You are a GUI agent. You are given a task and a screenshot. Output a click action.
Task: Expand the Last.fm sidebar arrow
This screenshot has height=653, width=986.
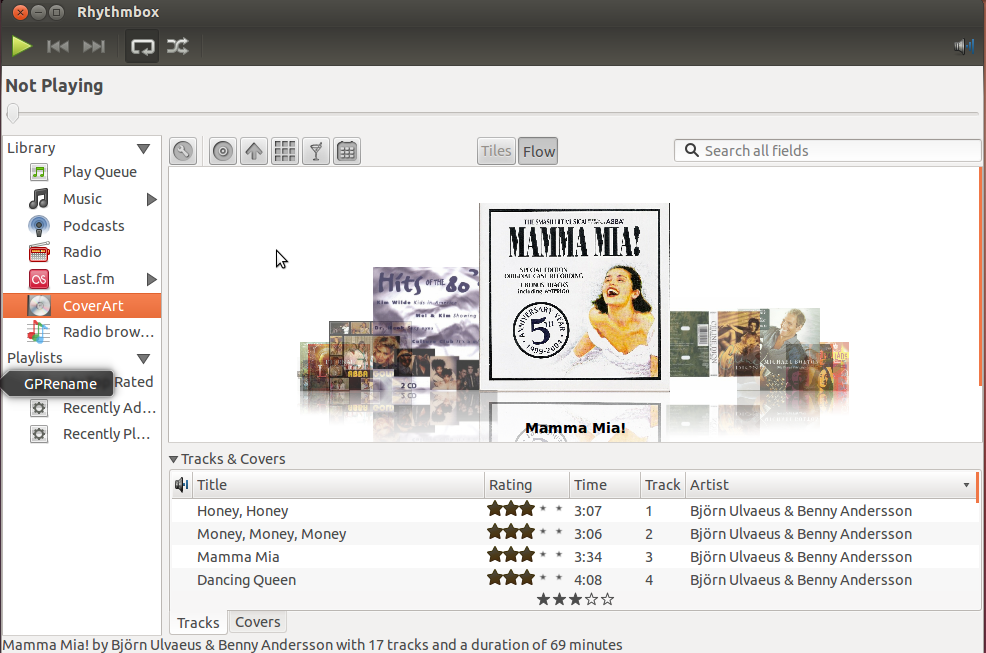[151, 279]
